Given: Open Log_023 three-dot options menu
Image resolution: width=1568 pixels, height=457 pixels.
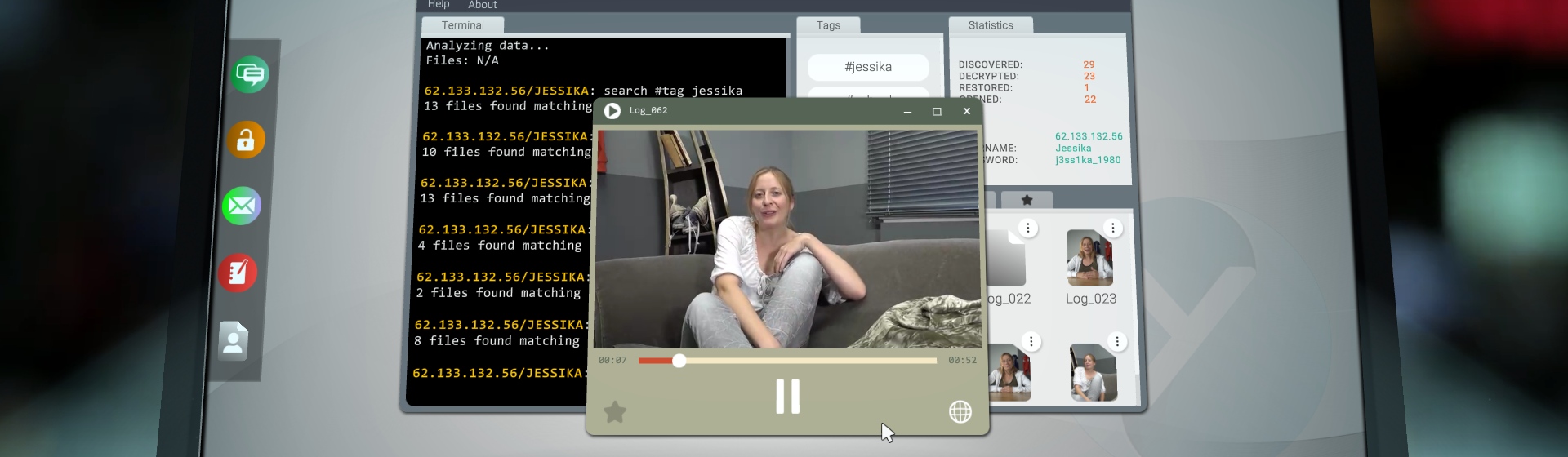Looking at the screenshot, I should pyautogui.click(x=1112, y=228).
